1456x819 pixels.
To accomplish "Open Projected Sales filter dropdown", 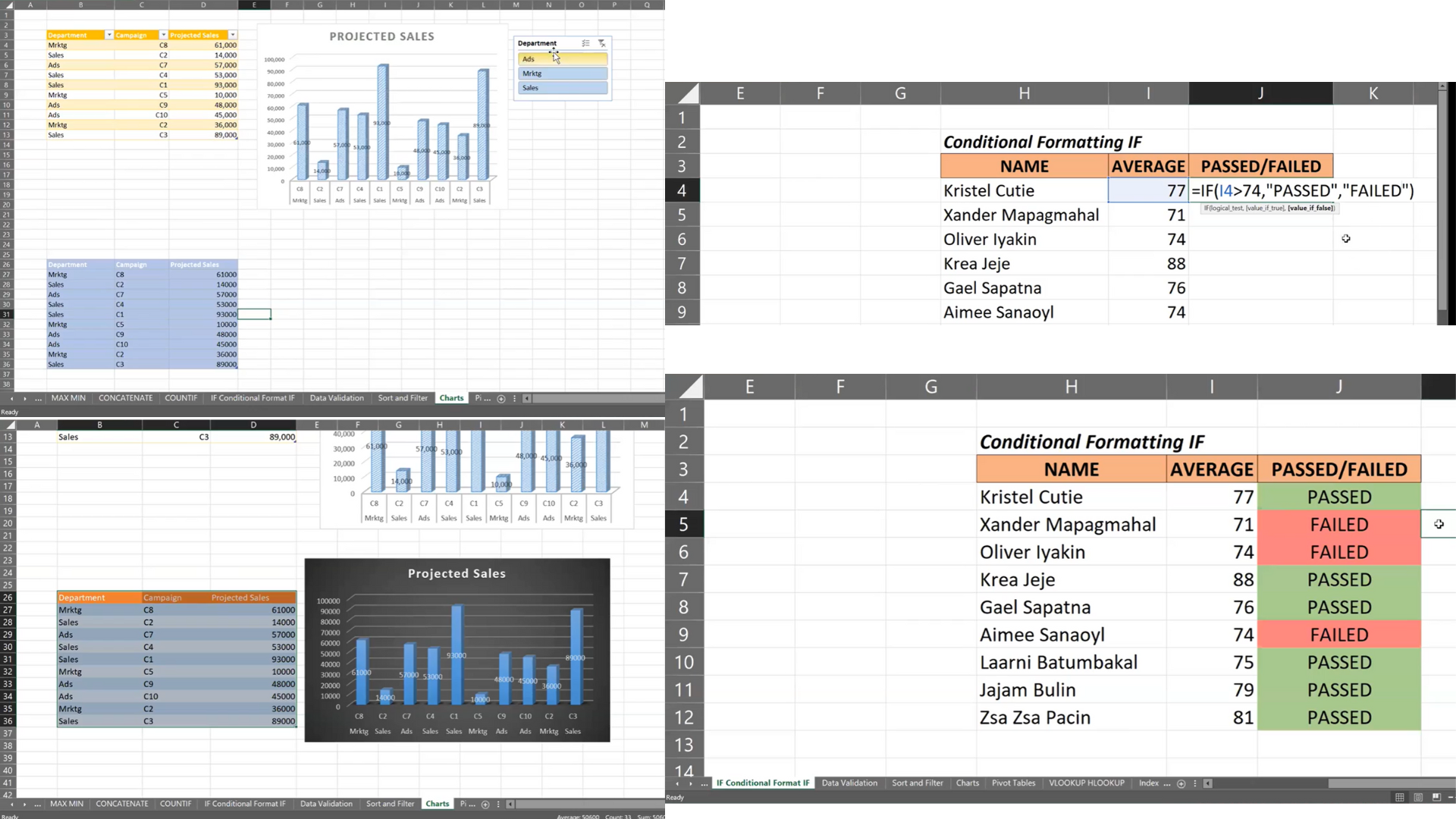I will [x=232, y=35].
